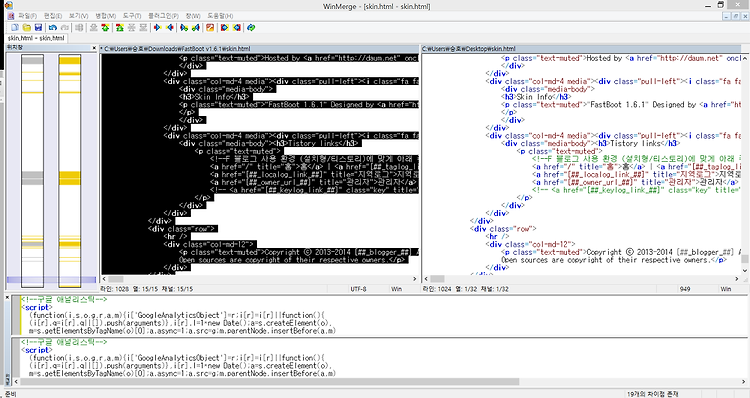Click the grayed Previous Difference icon
This screenshot has width=750, height=398.
pos(94,28)
